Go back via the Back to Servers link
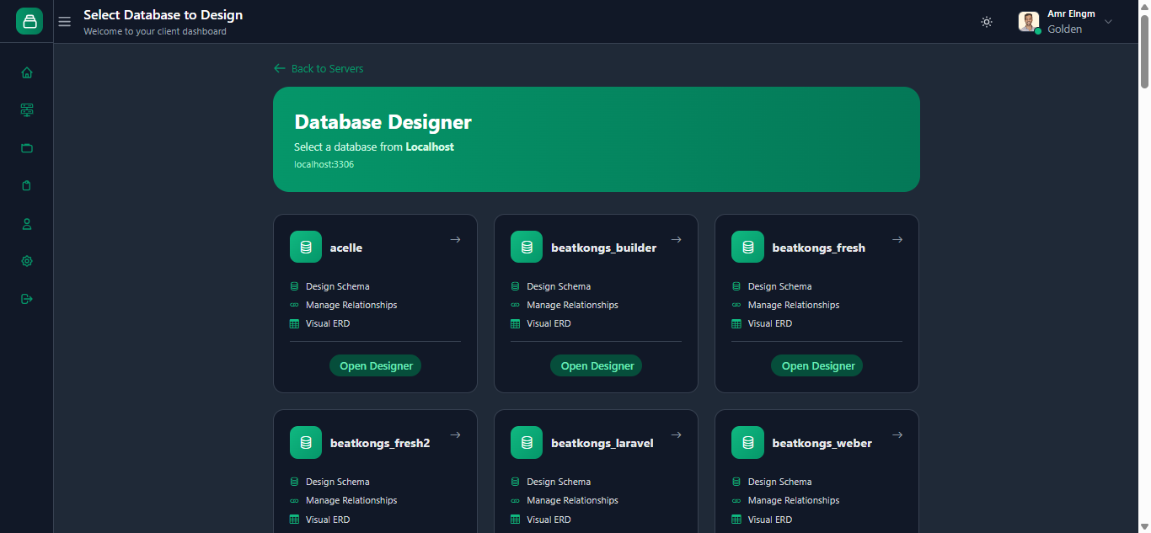1151x533 pixels. [319, 69]
